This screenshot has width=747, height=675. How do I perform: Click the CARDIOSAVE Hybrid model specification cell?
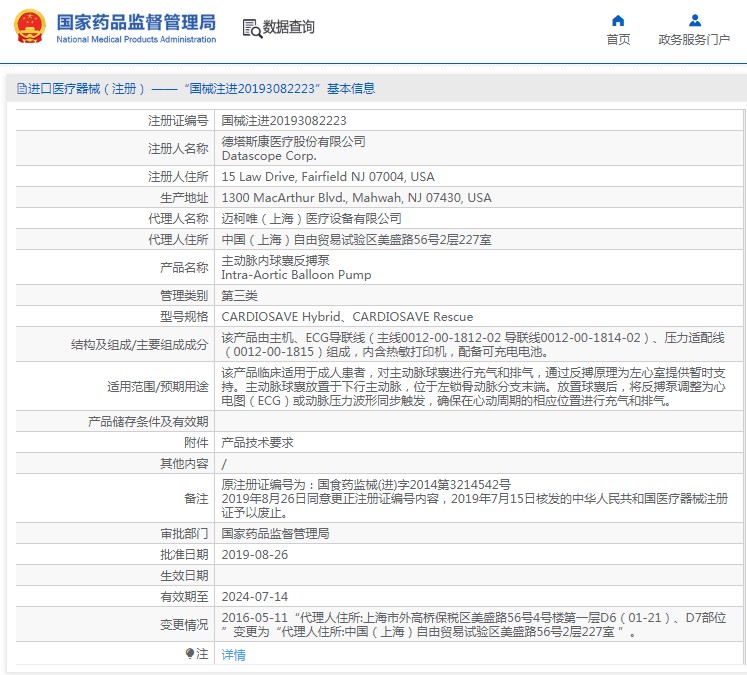coord(347,316)
